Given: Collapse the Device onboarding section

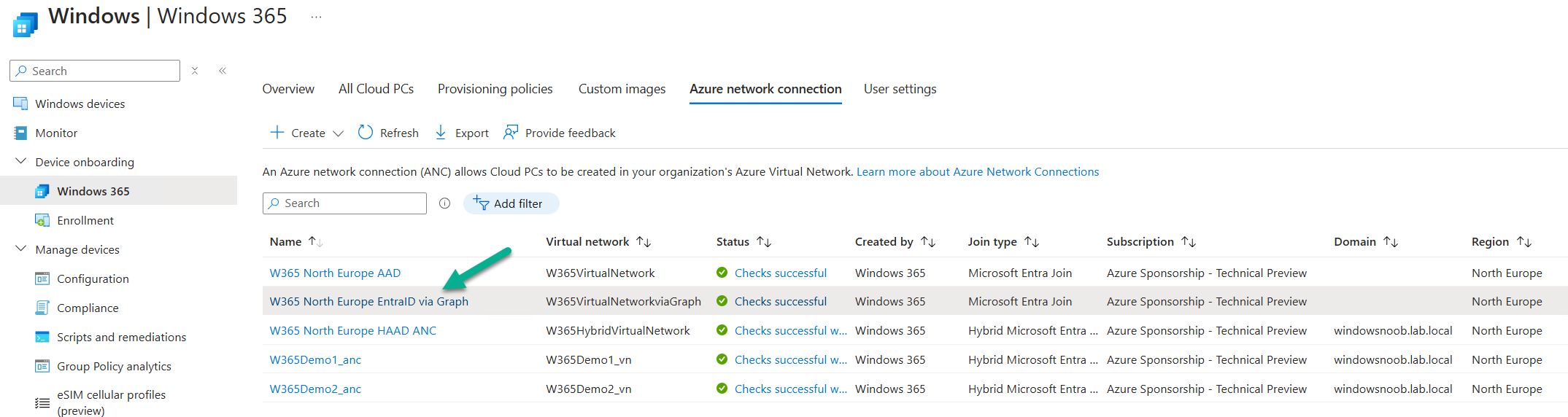Looking at the screenshot, I should pos(20,161).
